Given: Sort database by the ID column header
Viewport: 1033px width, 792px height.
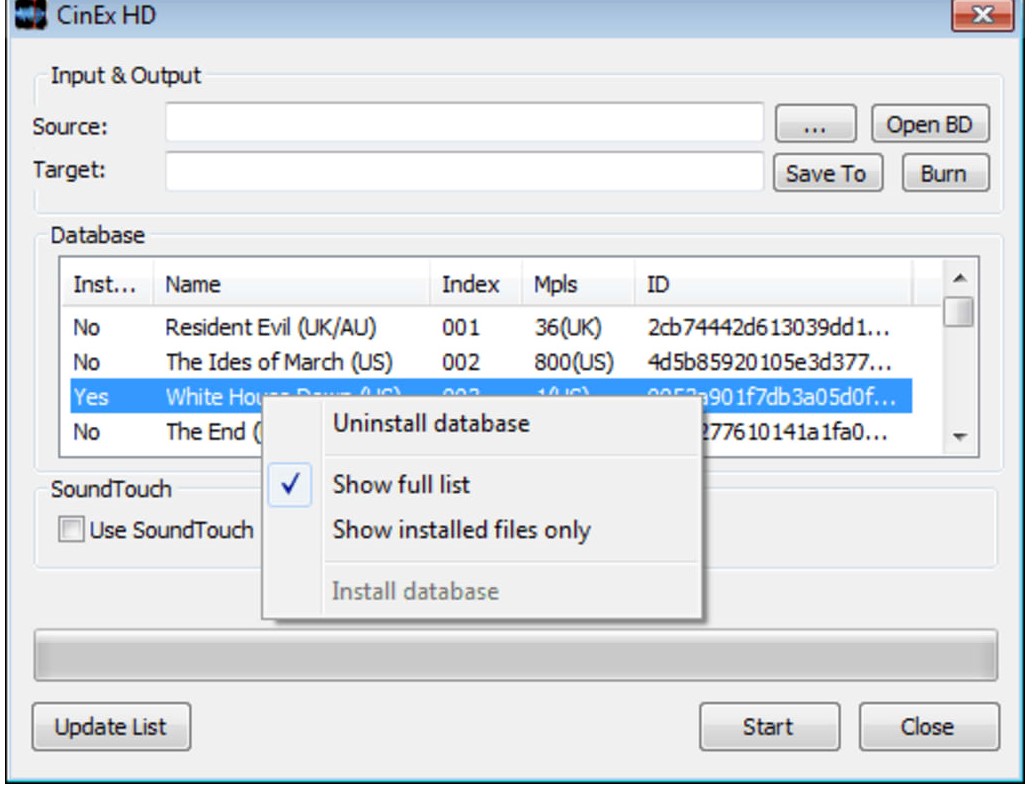Looking at the screenshot, I should (773, 284).
